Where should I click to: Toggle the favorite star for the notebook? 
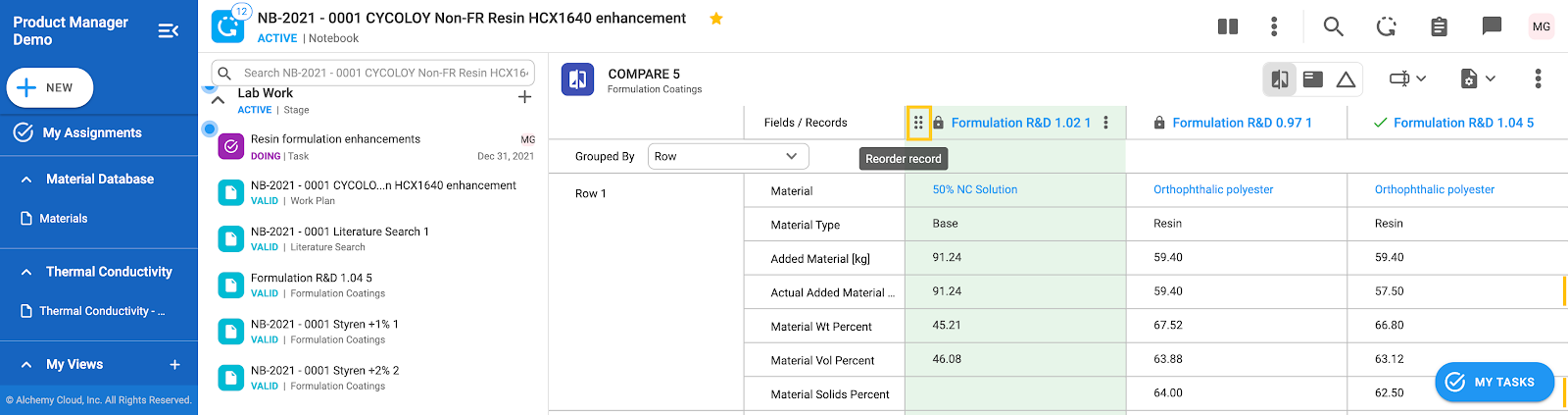[x=716, y=19]
